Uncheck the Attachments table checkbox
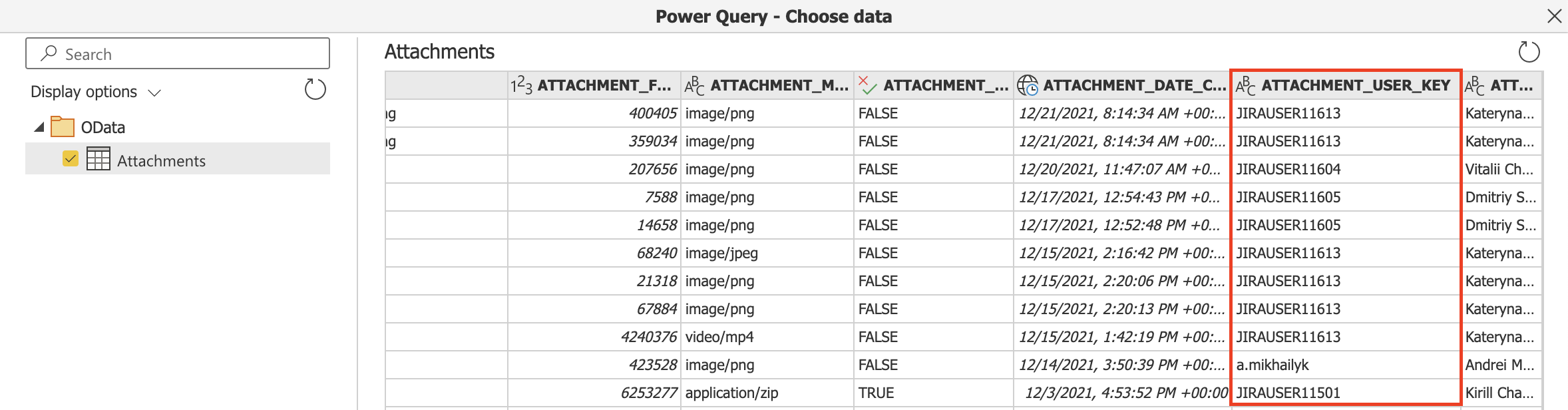 pyautogui.click(x=70, y=160)
